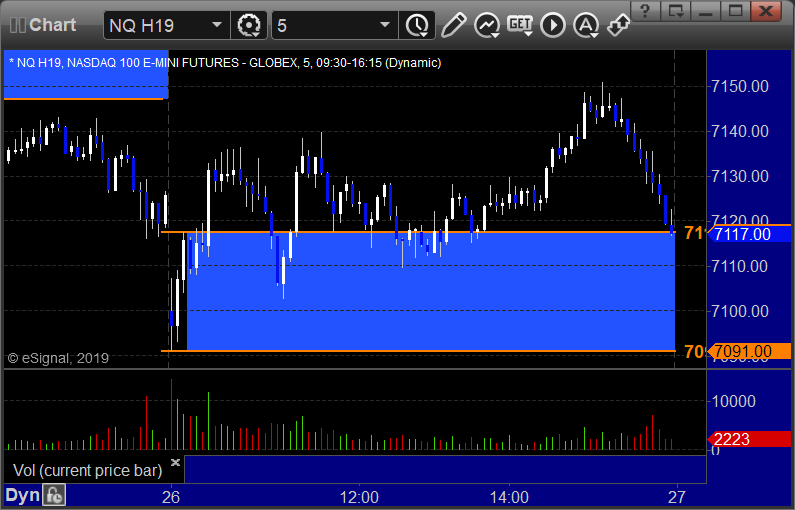Click the 7140.00 price axis label
Screen dimensions: 795x510
coord(740,131)
